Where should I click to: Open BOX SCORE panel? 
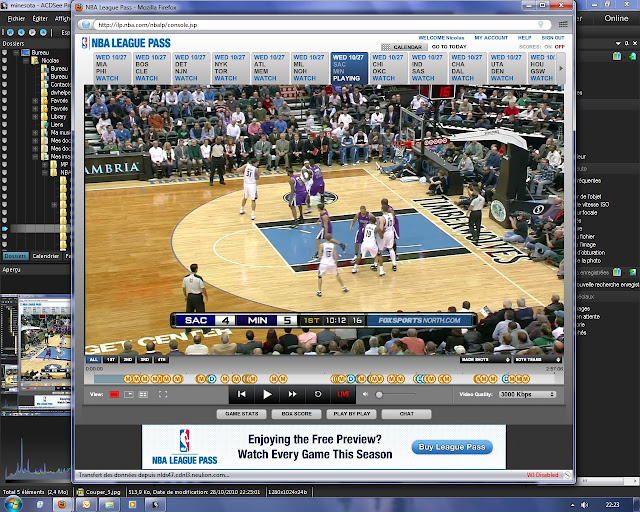tap(297, 414)
